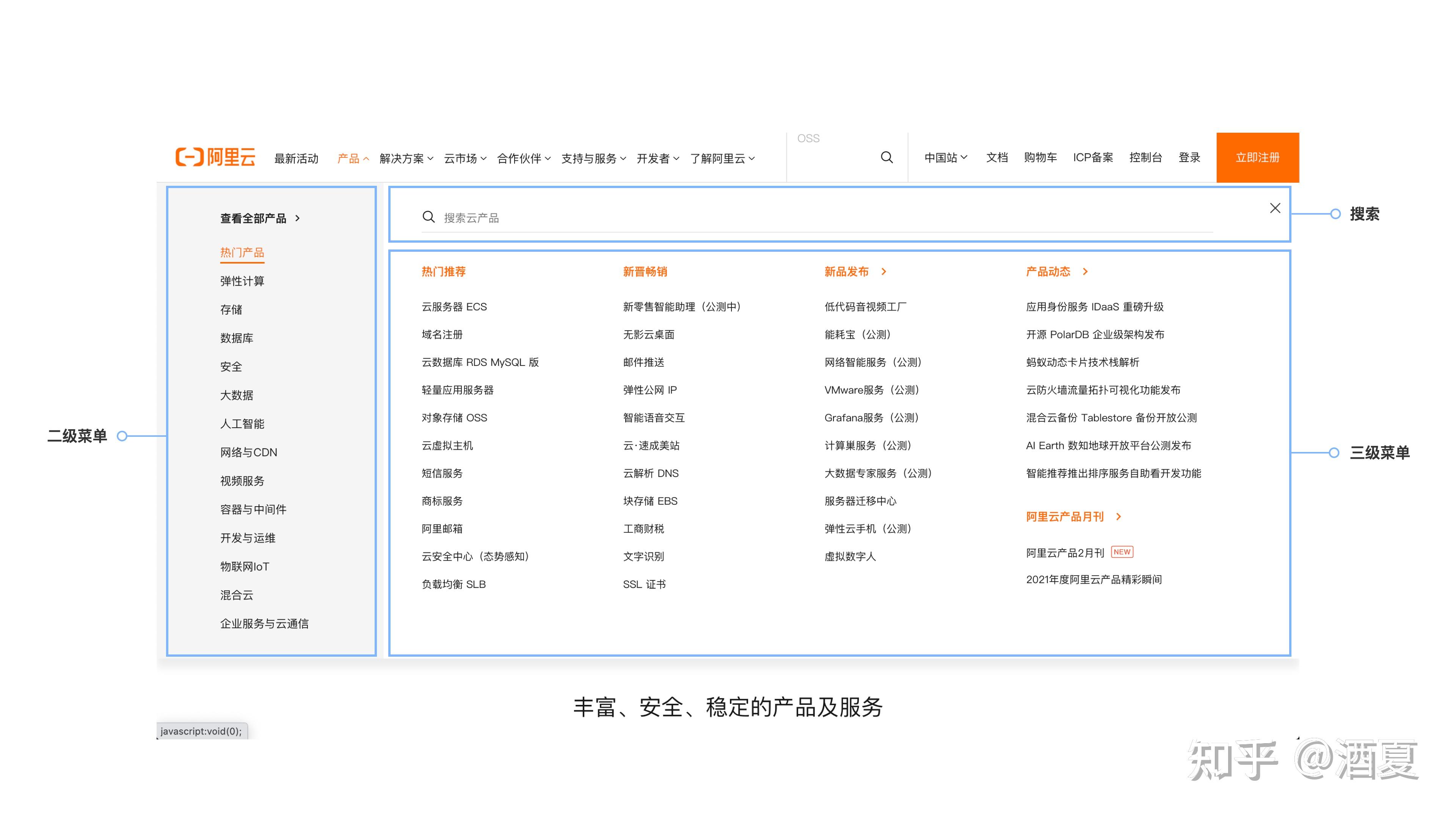Viewport: 1456px width, 819px height.
Task: Open 云解析 DNS
Action: tap(651, 473)
